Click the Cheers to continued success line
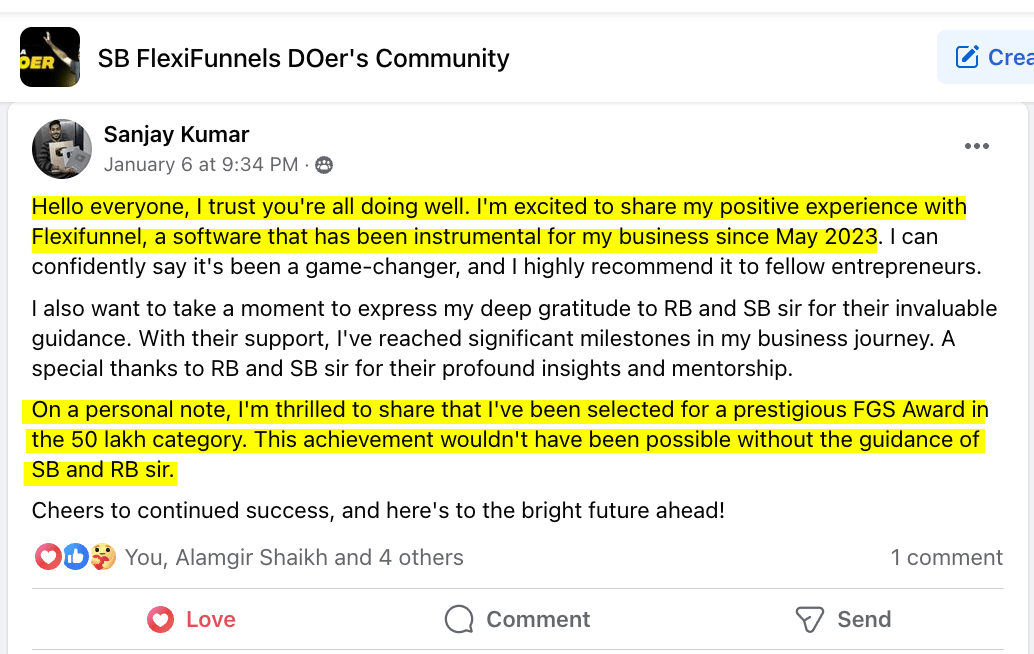The width and height of the screenshot is (1034, 654). (378, 510)
